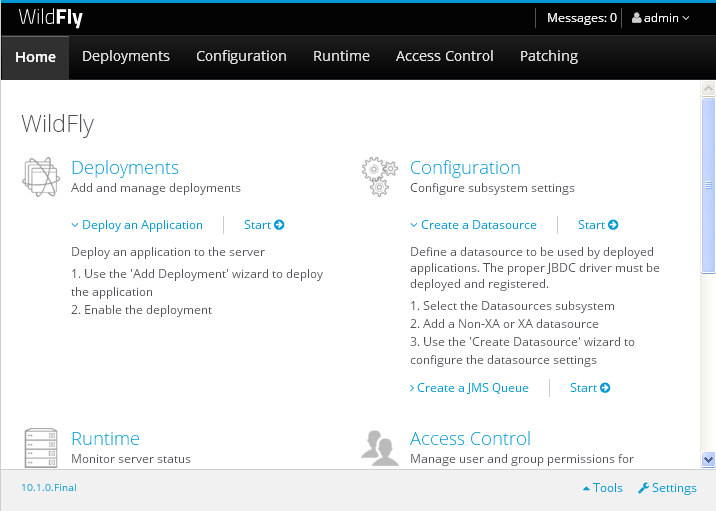Click the Deployments stacked-boxes icon
The image size is (716, 511).
[x=40, y=176]
